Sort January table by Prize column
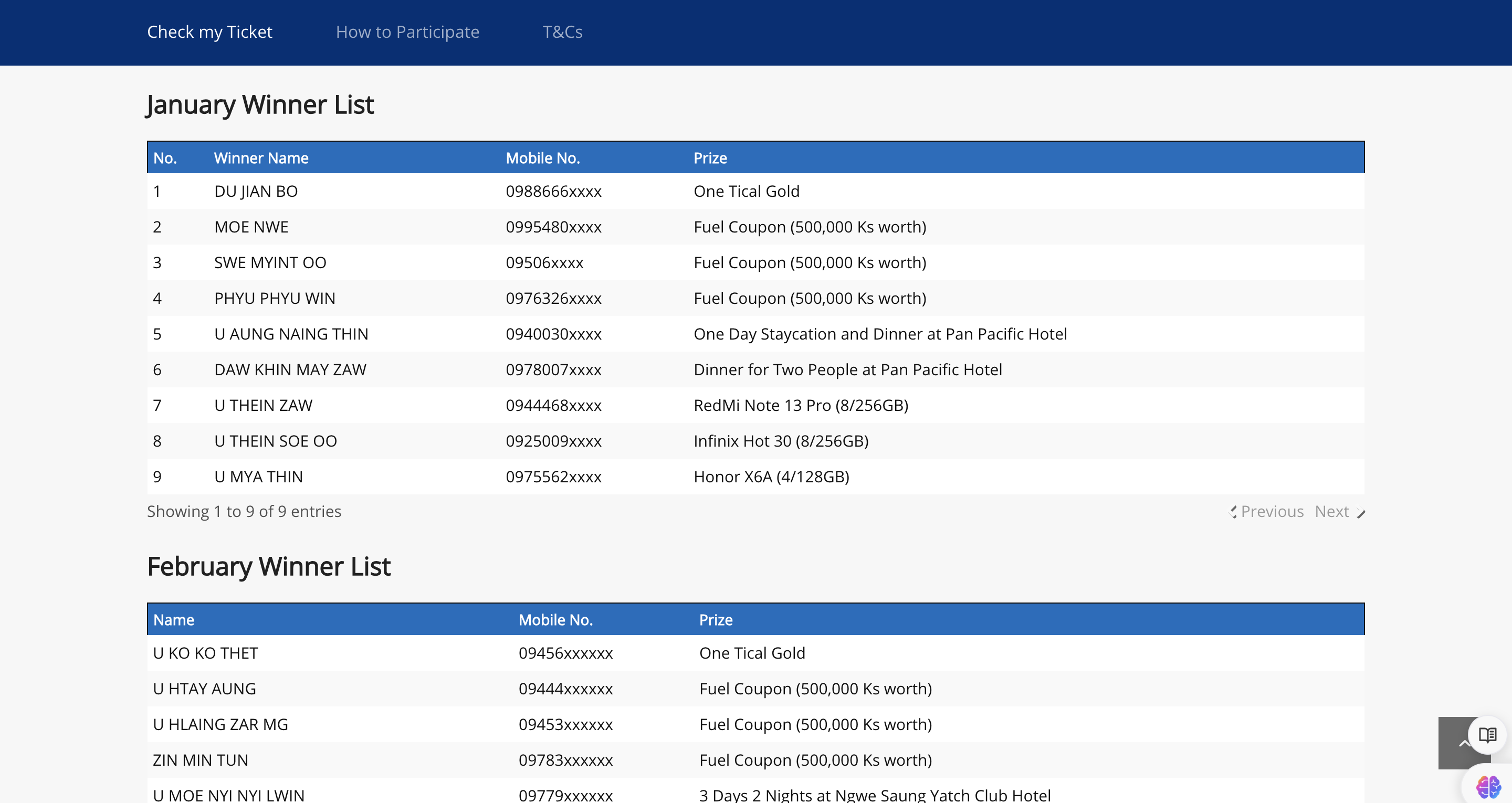Viewport: 1512px width, 803px height. click(x=710, y=158)
